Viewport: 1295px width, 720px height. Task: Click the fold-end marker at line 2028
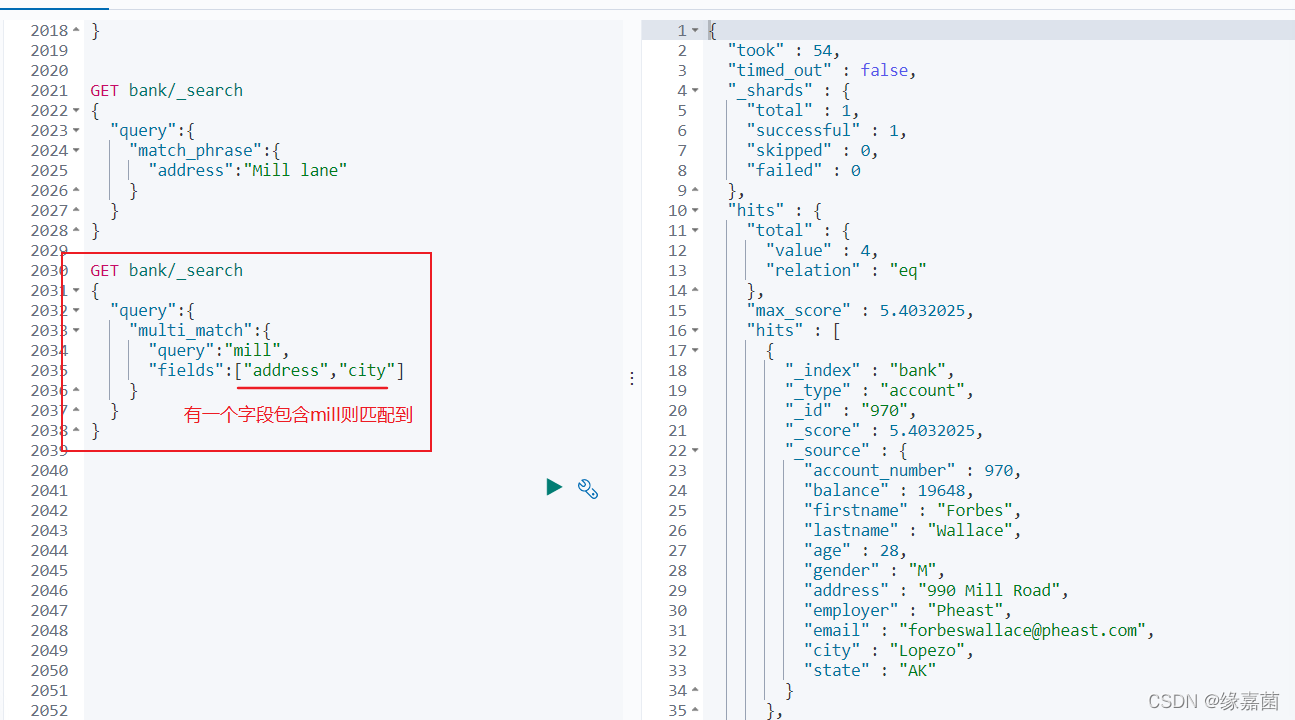77,230
